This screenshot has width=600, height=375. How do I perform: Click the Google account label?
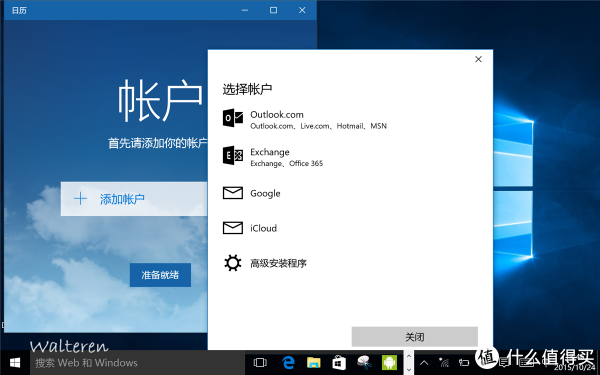pyautogui.click(x=265, y=194)
